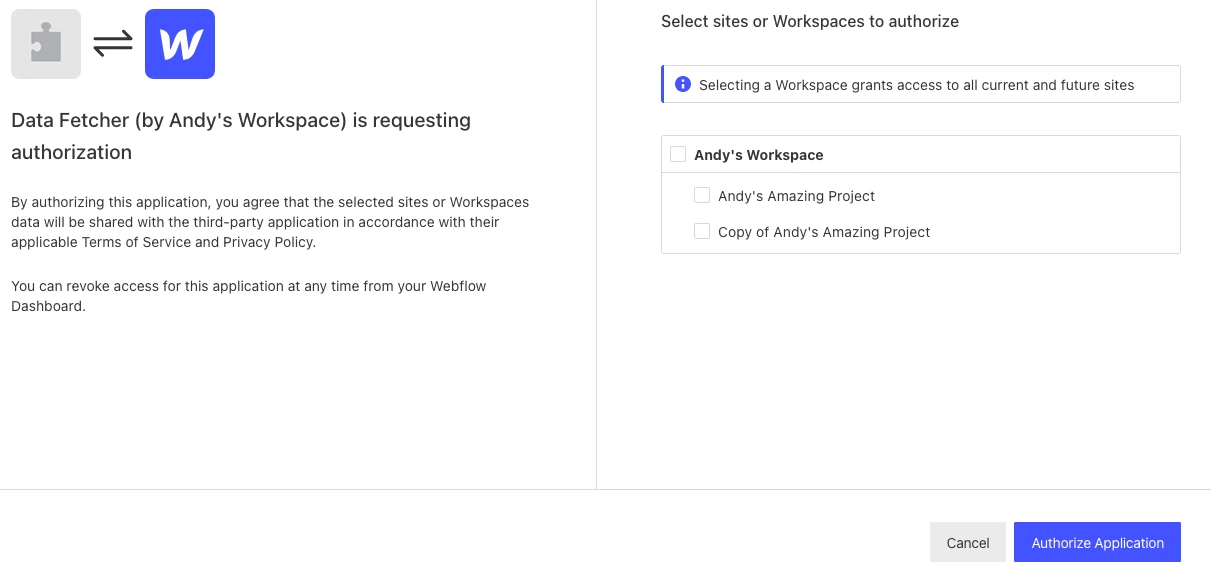Click the word 'Webflow' in revoke paragraph

[x=458, y=286]
